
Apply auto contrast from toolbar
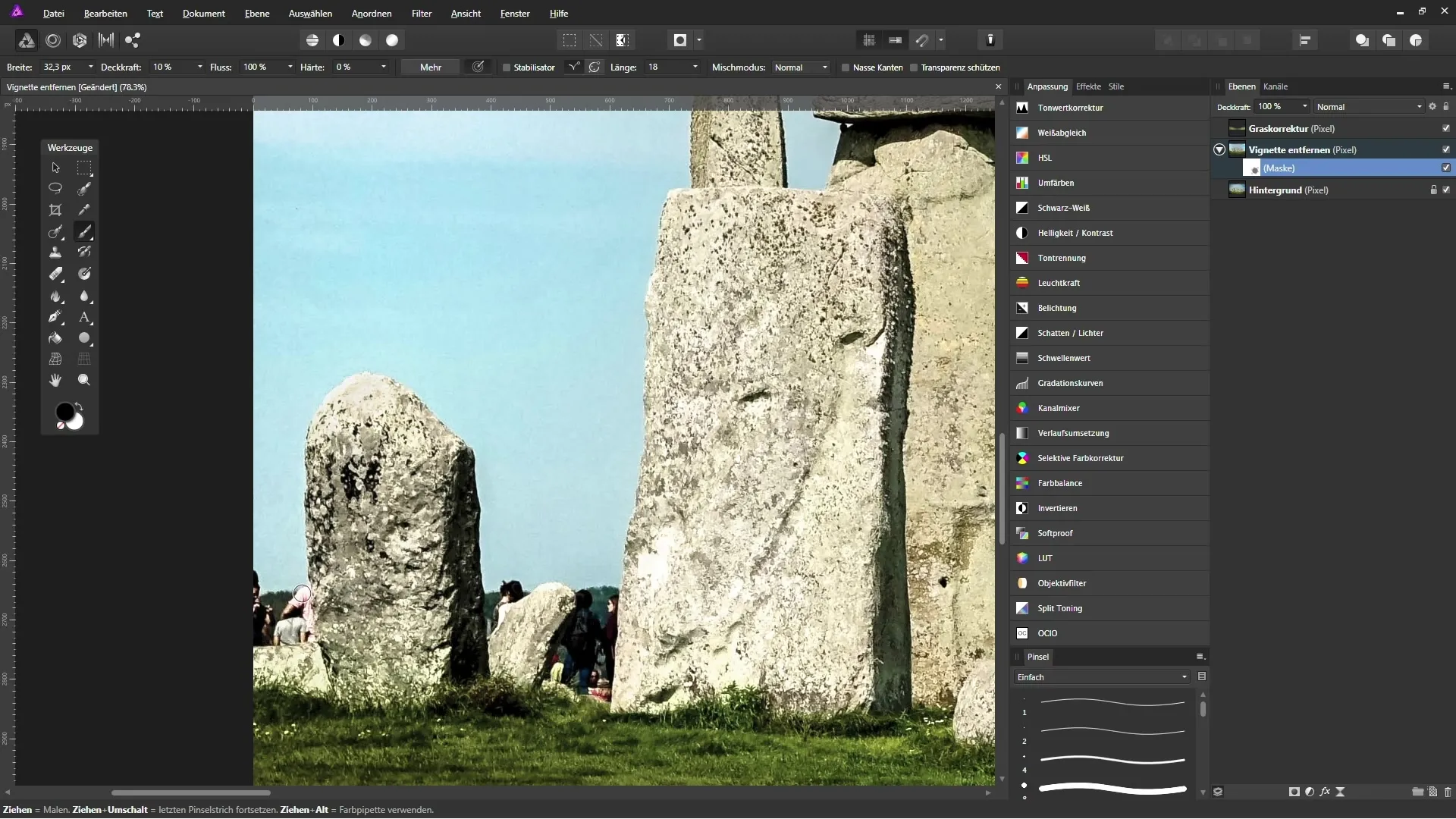339,40
